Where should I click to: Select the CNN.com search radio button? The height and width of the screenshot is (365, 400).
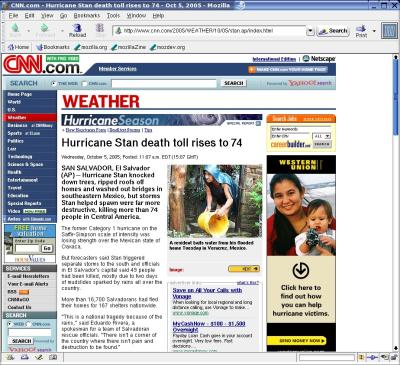[85, 84]
